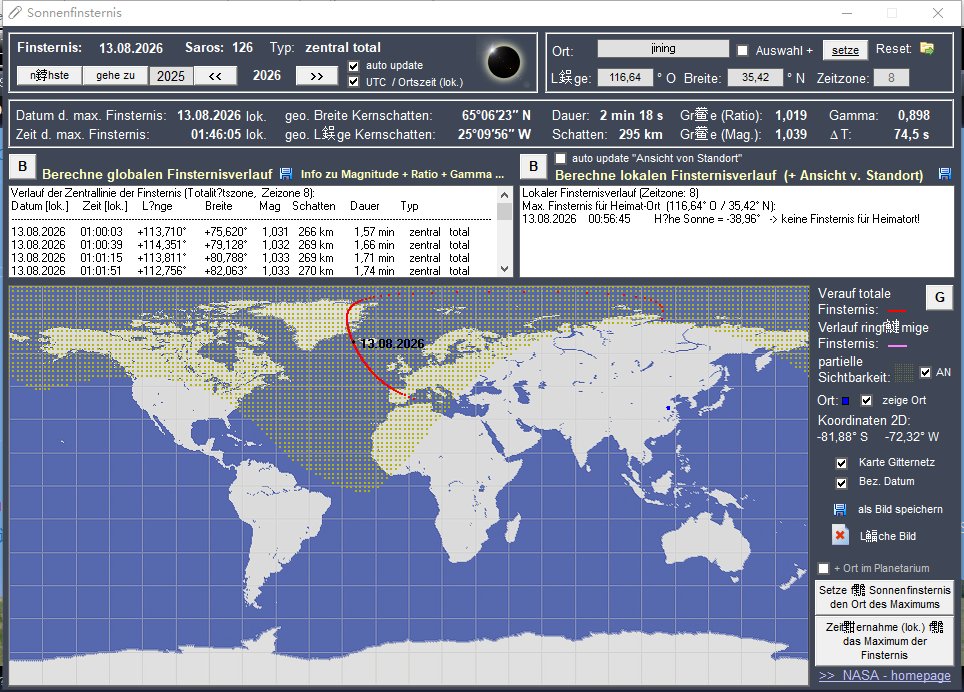Enable the 'Auswahl +' checkbox
Viewport: 964px width, 692px height.
coord(743,50)
